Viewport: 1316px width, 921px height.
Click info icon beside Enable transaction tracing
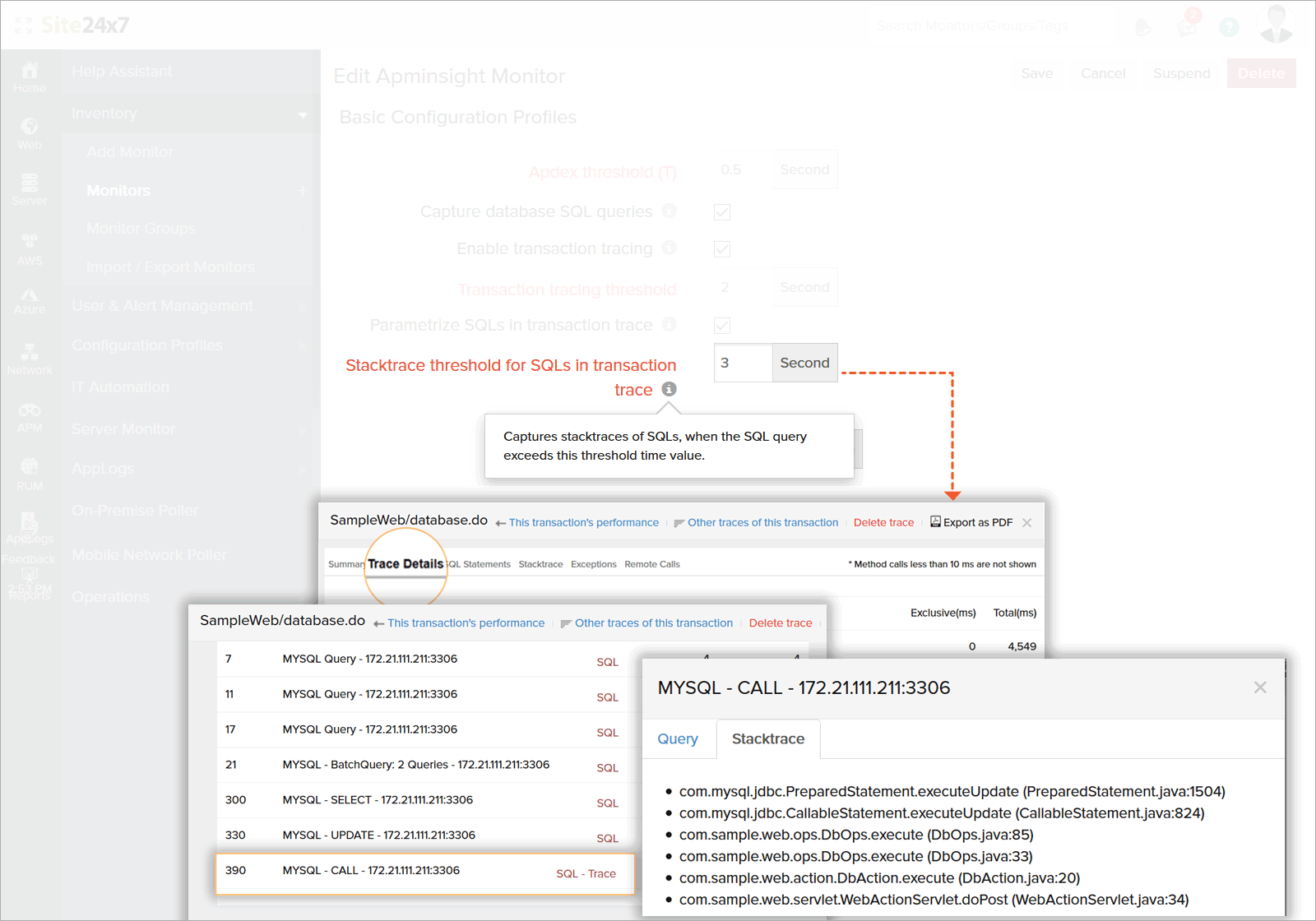(x=670, y=248)
